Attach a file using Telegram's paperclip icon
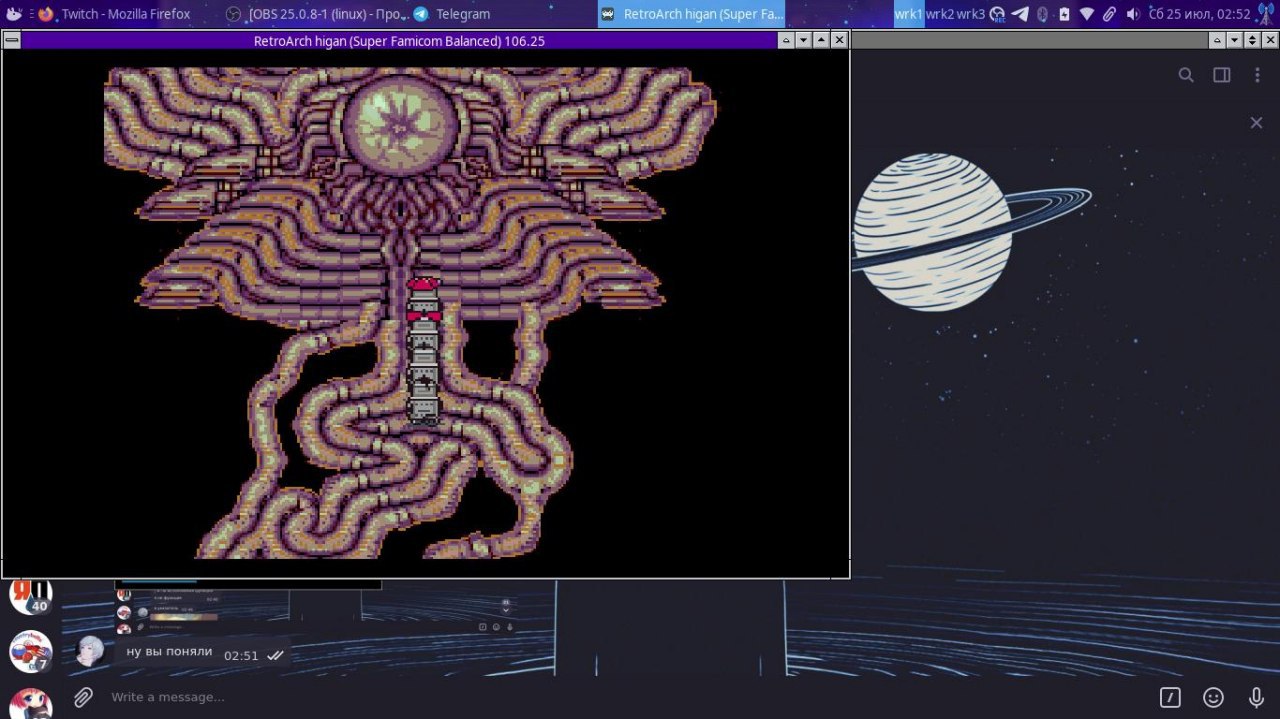This screenshot has height=719, width=1280. [x=83, y=697]
